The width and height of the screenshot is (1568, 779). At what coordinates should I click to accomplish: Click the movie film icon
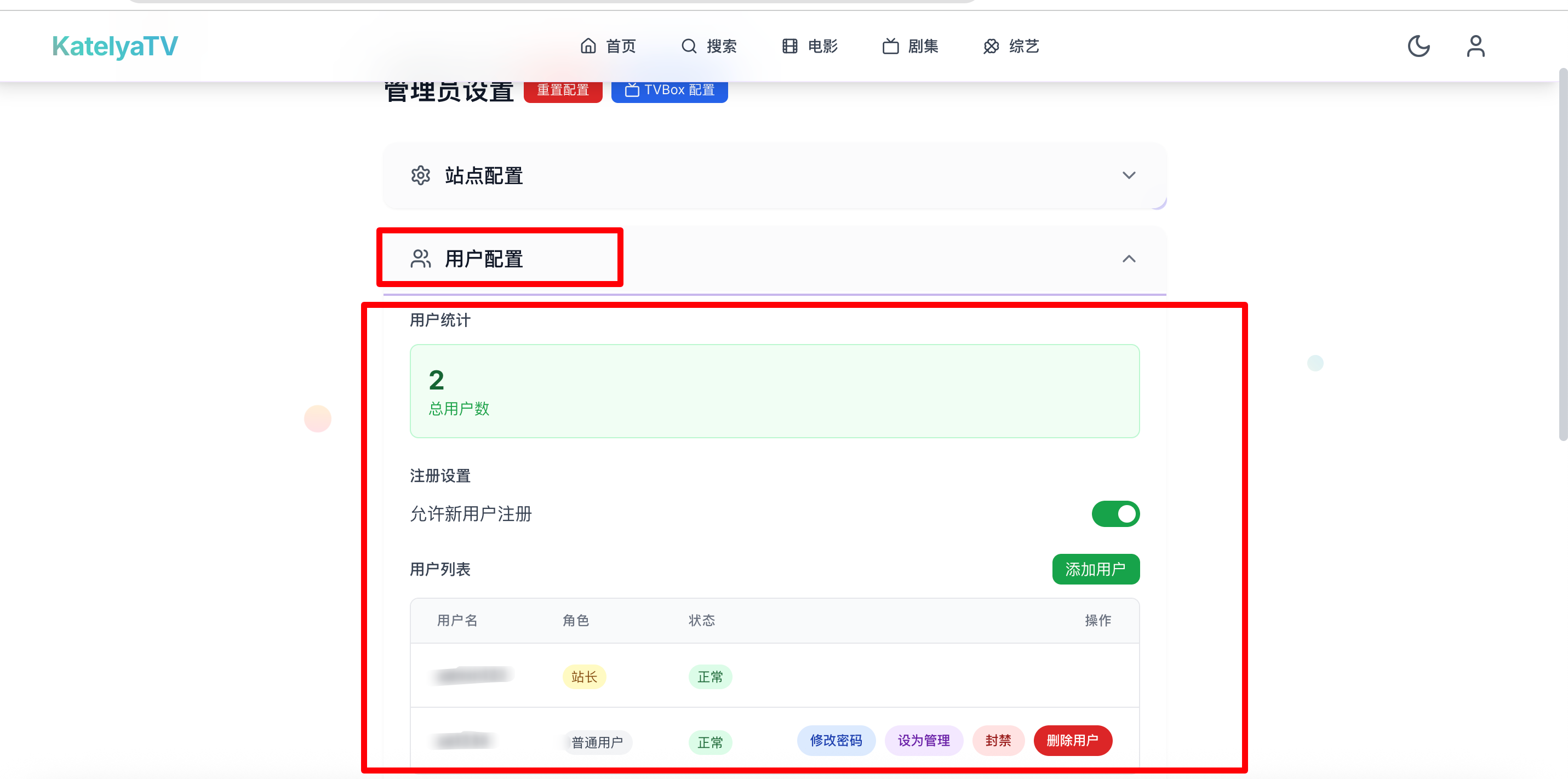pos(789,46)
